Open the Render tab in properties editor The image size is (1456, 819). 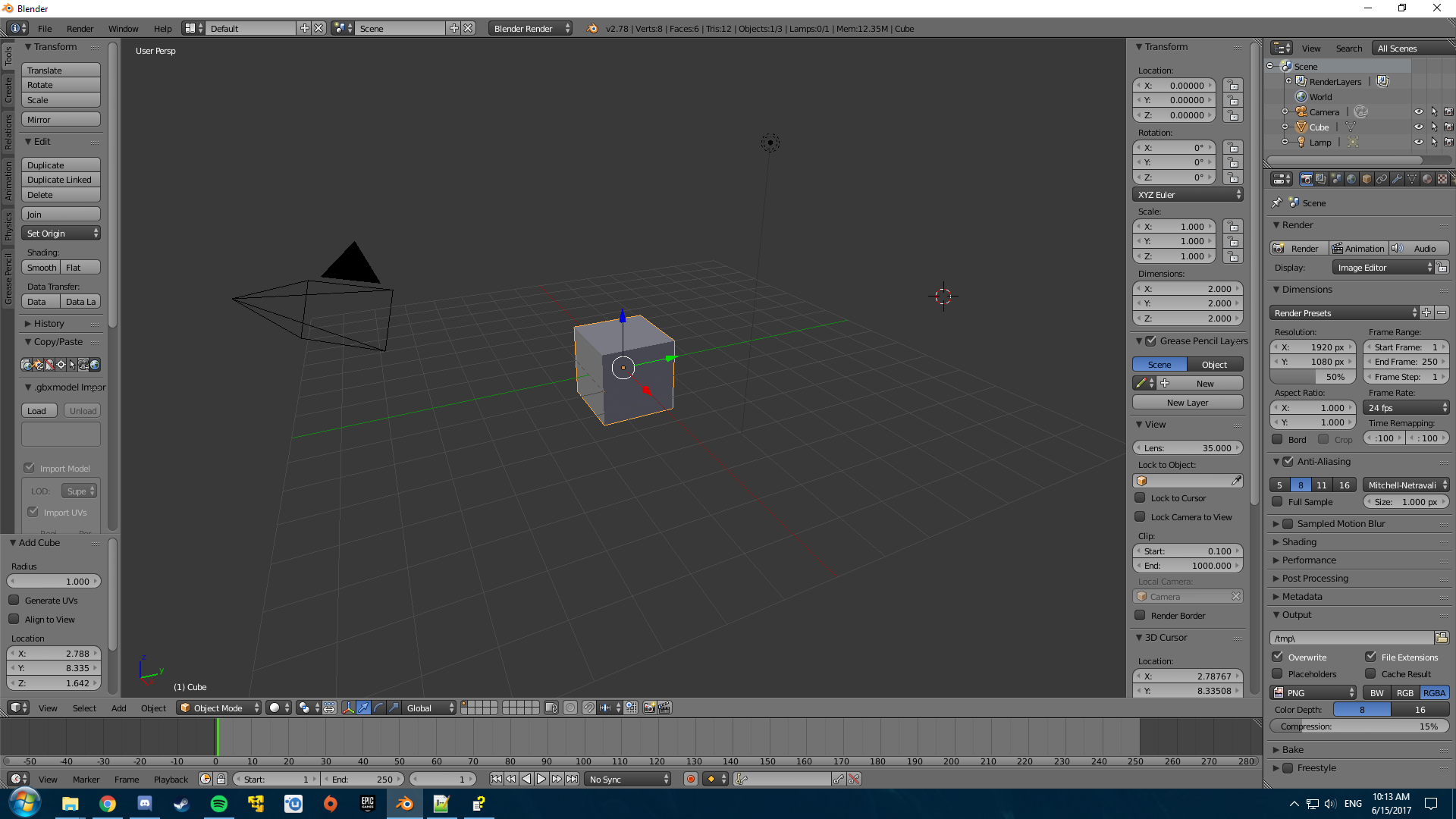(x=1306, y=179)
